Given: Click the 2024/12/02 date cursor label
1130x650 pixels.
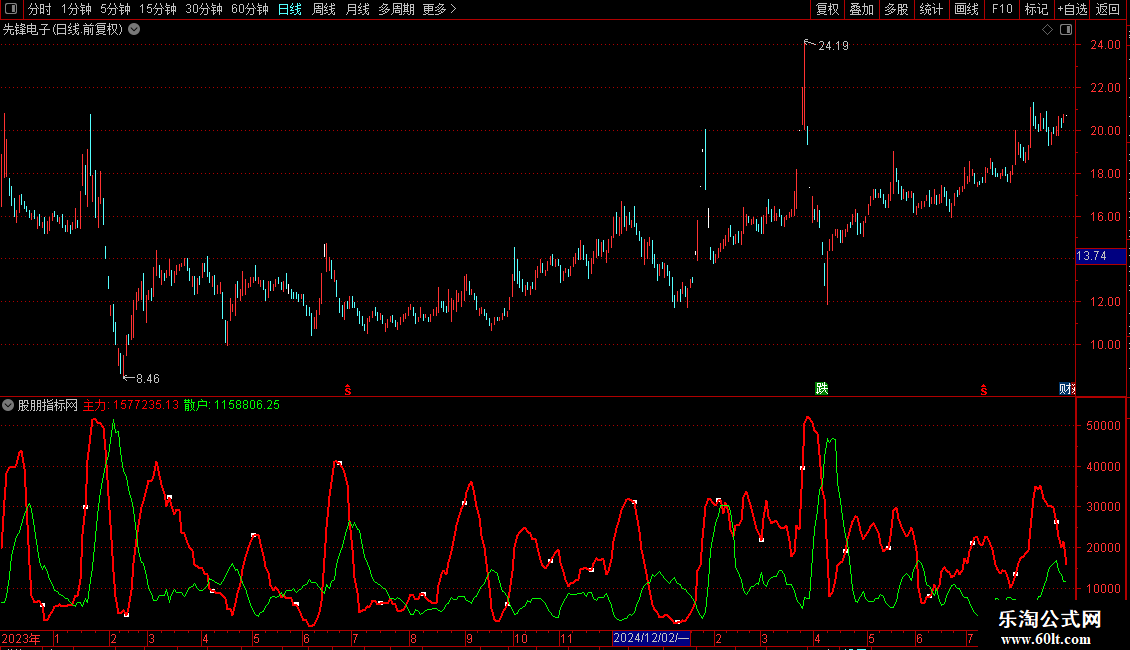Looking at the screenshot, I should (651, 638).
